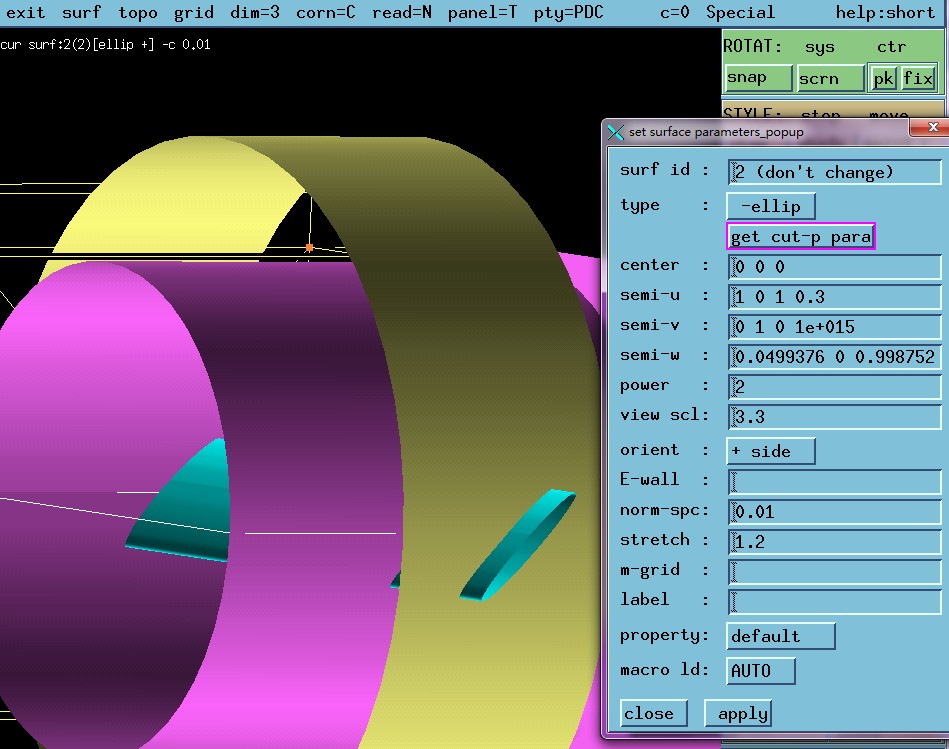Close the surface parameters popup with close button
Screen dimensions: 949x749
coord(652,713)
